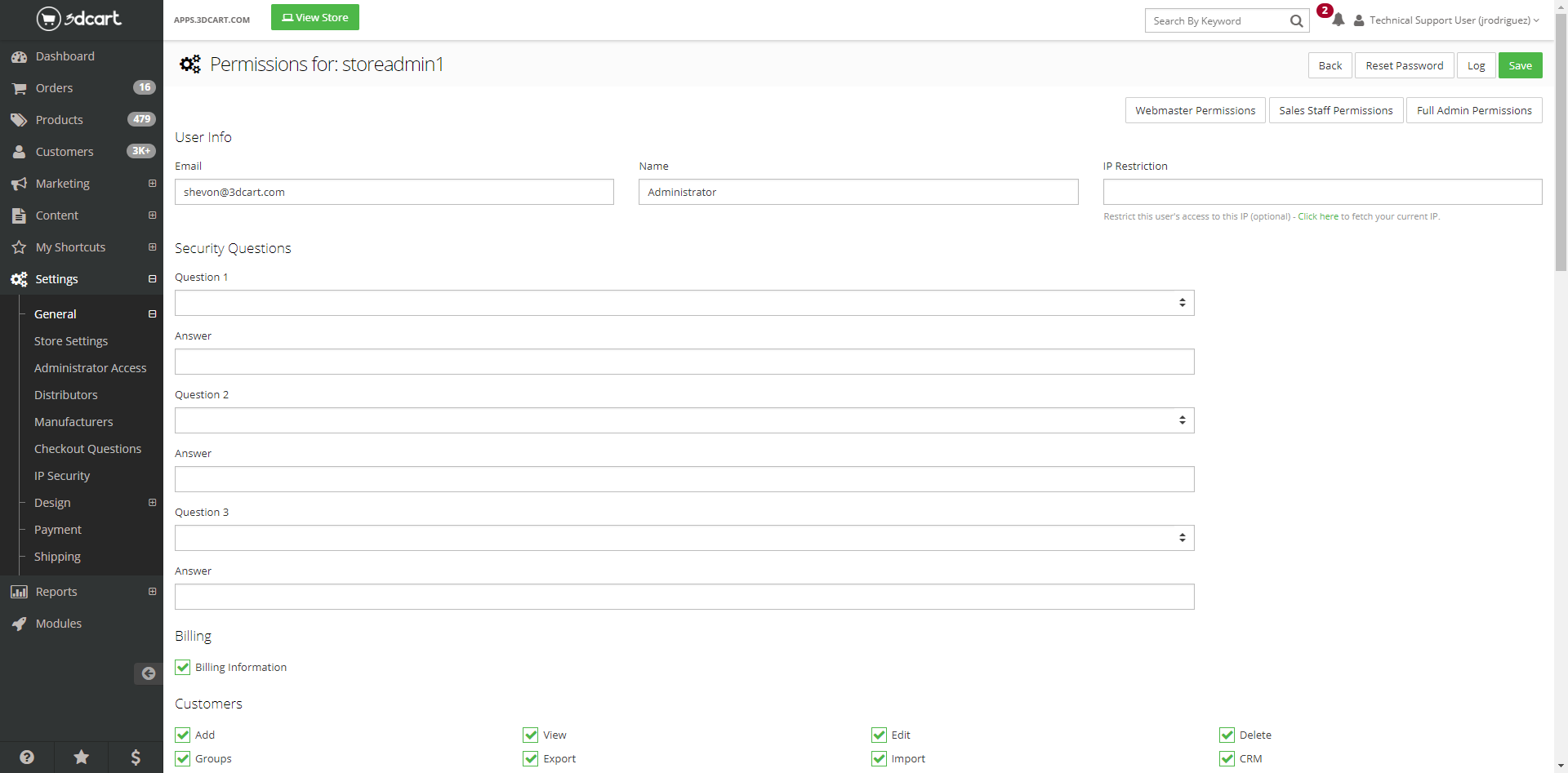This screenshot has height=773, width=1568.
Task: Click the favorites star icon in footer
Action: 82,757
